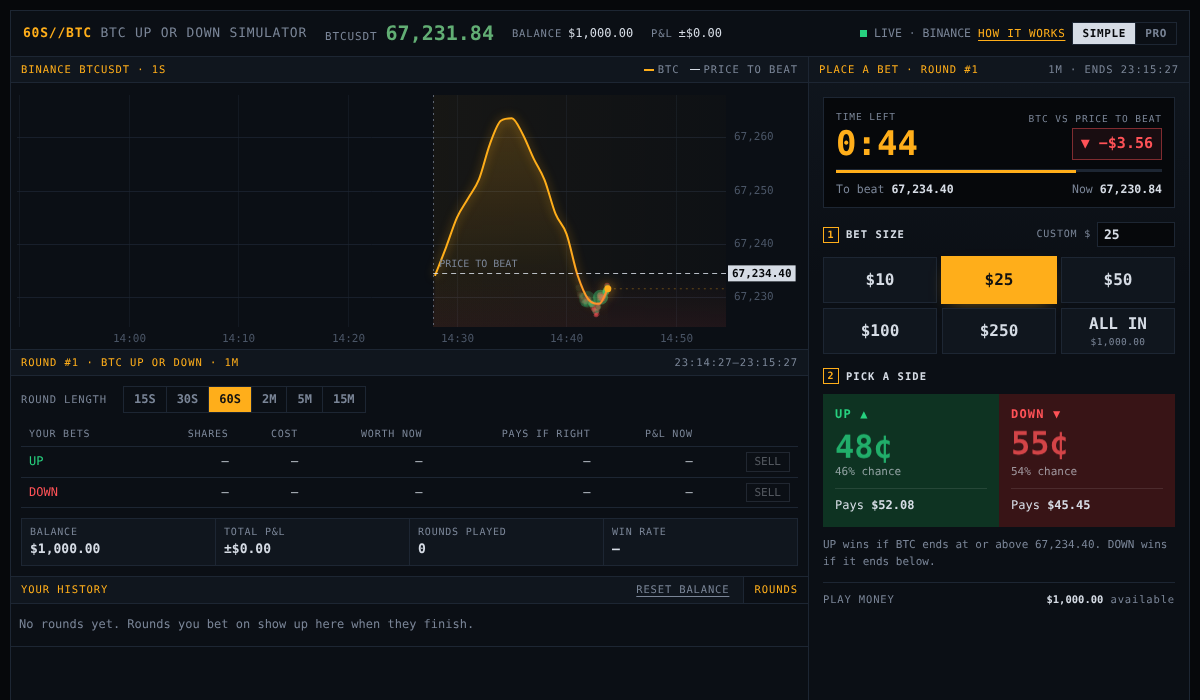Click the 14:30 chart time axis label
Viewport: 1200px width, 700px height.
[457, 338]
